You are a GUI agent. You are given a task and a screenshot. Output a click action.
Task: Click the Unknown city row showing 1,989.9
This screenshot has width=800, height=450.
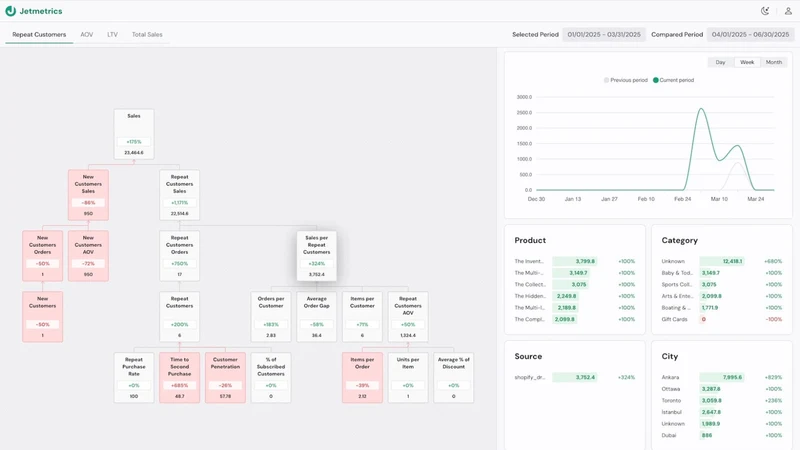721,423
